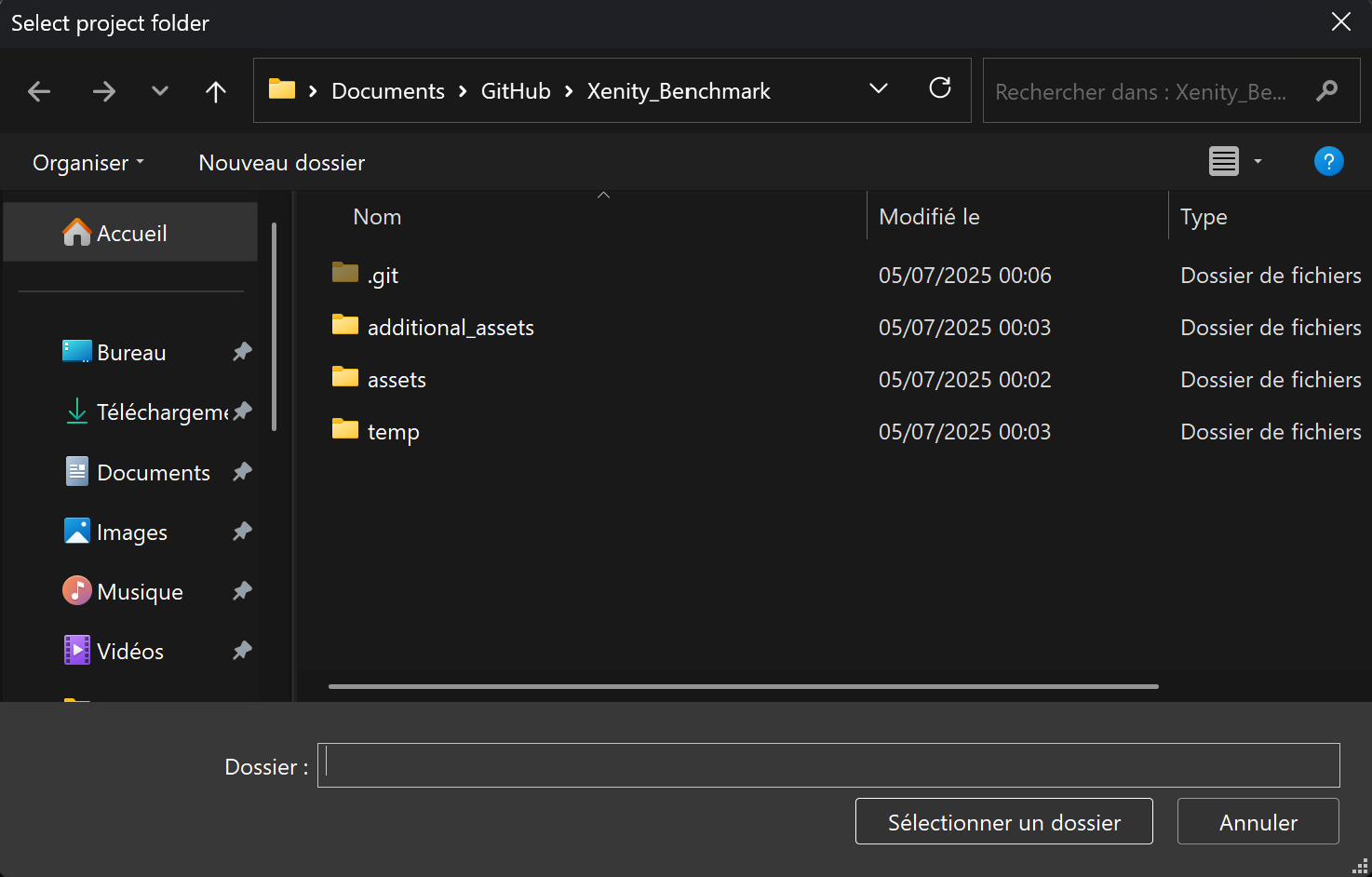The image size is (1372, 877).
Task: Expand the chevron between GitHub and Xenity_Benchmark
Action: (x=569, y=91)
